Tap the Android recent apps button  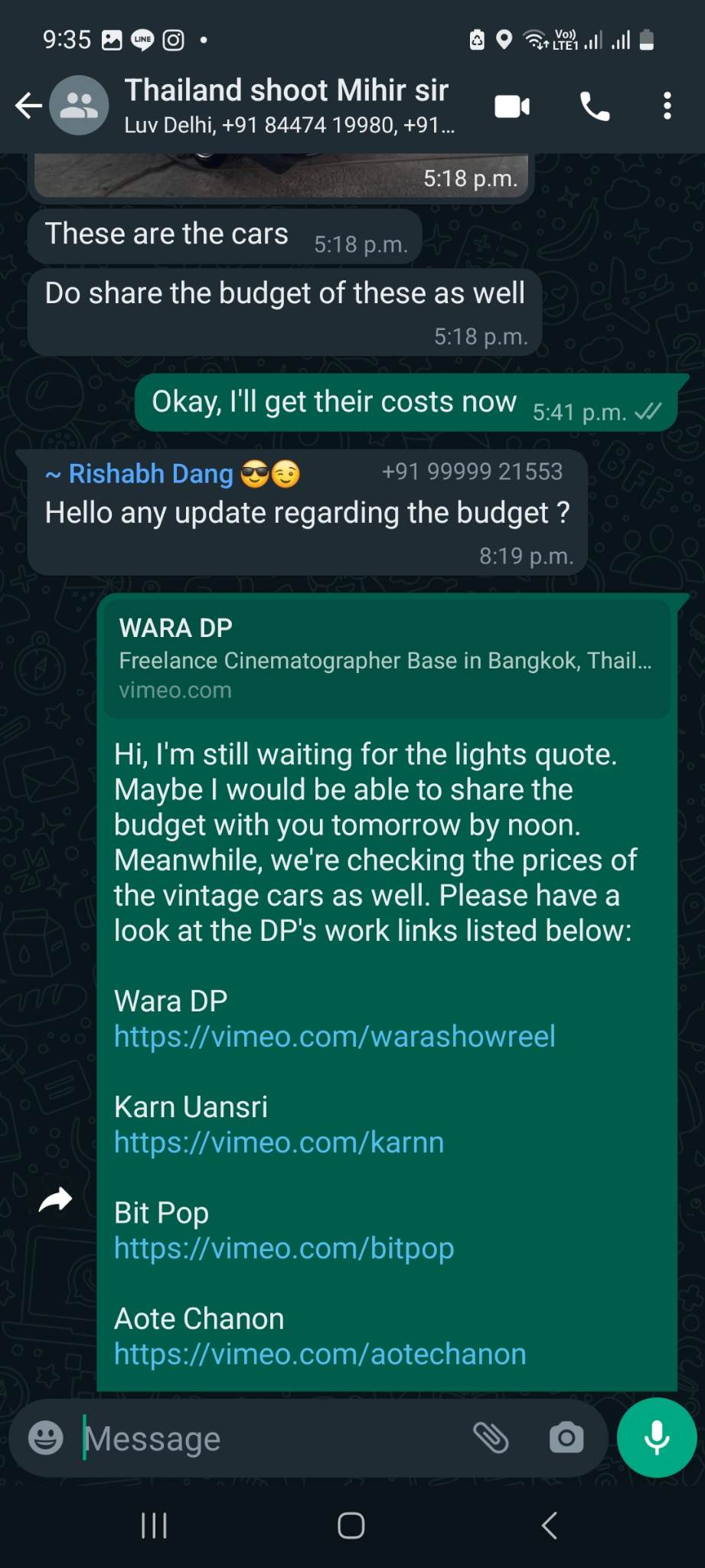pos(155,1525)
